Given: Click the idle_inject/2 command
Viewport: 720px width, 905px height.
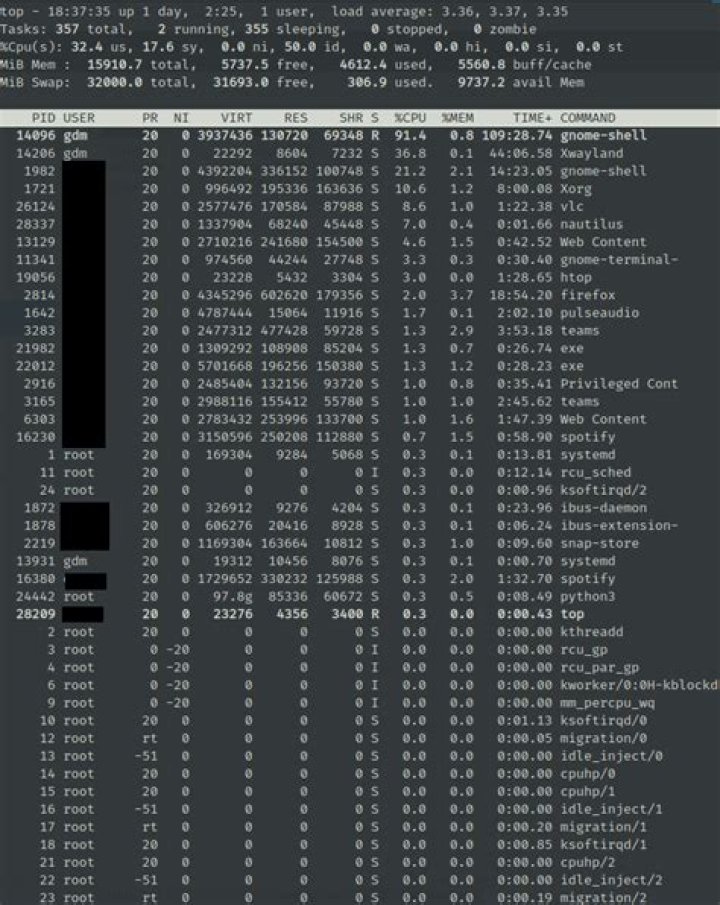Looking at the screenshot, I should point(611,880).
